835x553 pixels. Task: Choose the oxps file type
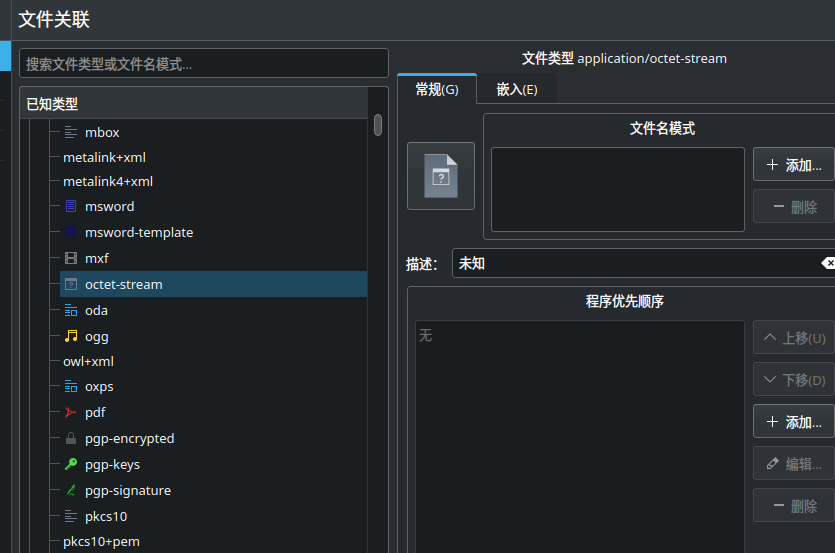click(x=99, y=386)
